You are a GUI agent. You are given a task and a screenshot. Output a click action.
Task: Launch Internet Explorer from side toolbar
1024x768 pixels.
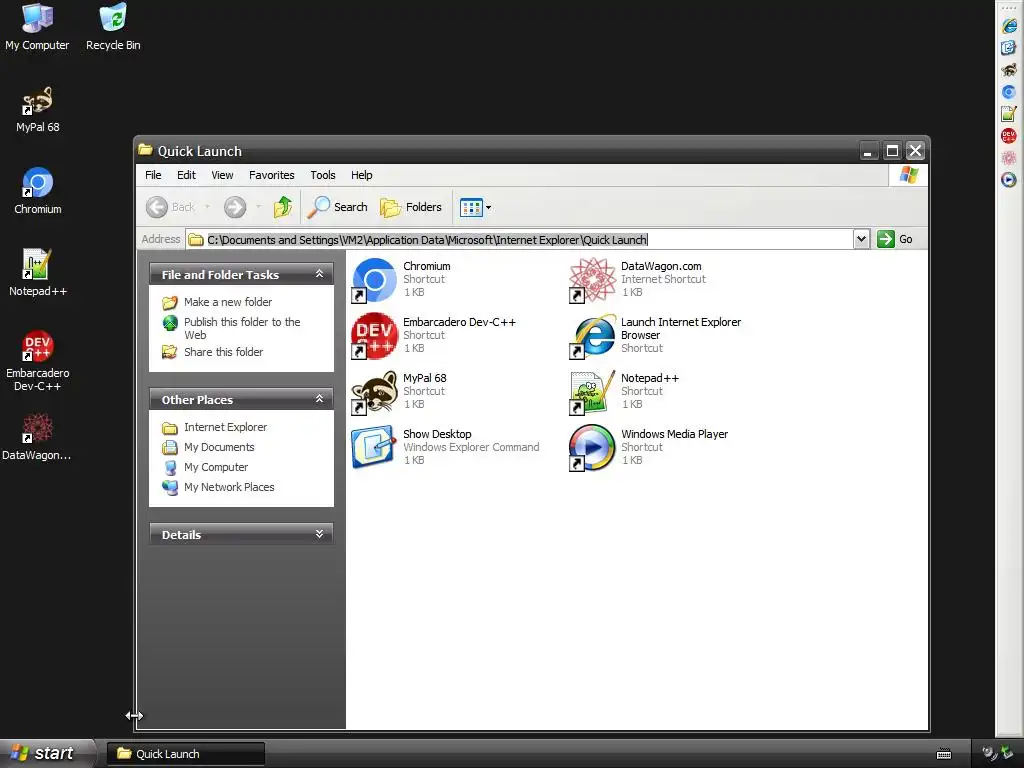[x=1009, y=25]
